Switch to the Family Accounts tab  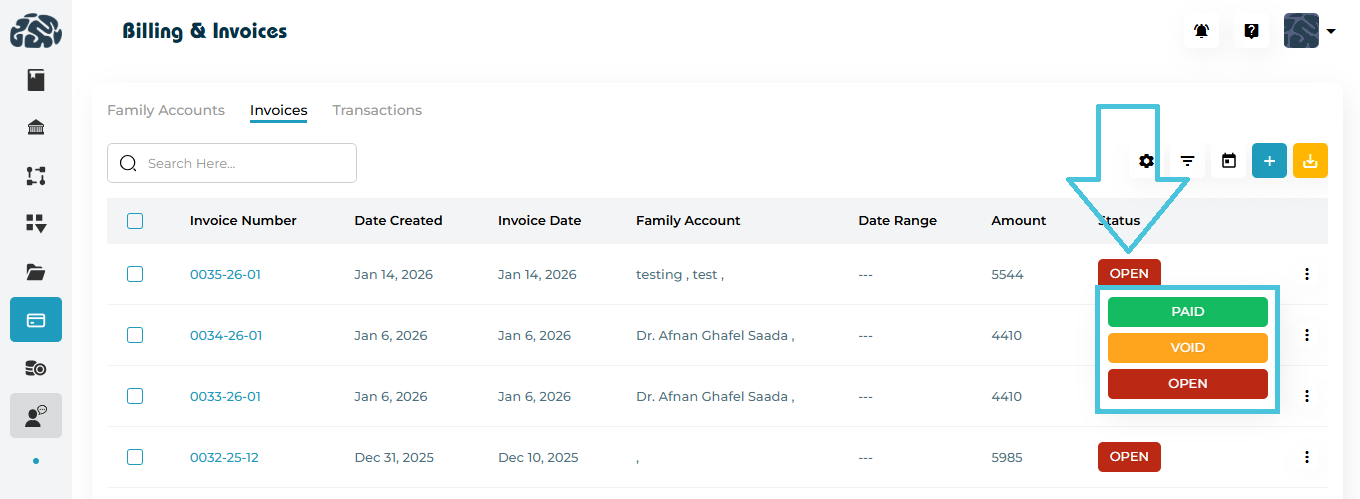click(166, 110)
